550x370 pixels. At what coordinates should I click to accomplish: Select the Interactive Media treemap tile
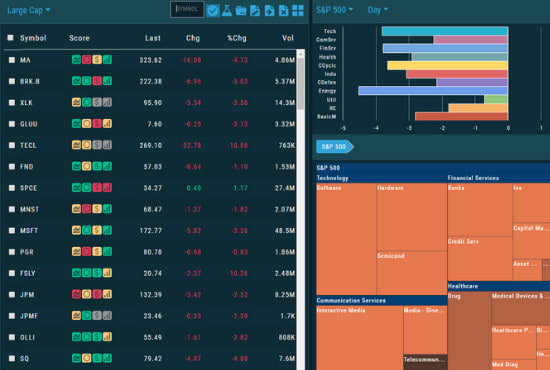pyautogui.click(x=360, y=337)
